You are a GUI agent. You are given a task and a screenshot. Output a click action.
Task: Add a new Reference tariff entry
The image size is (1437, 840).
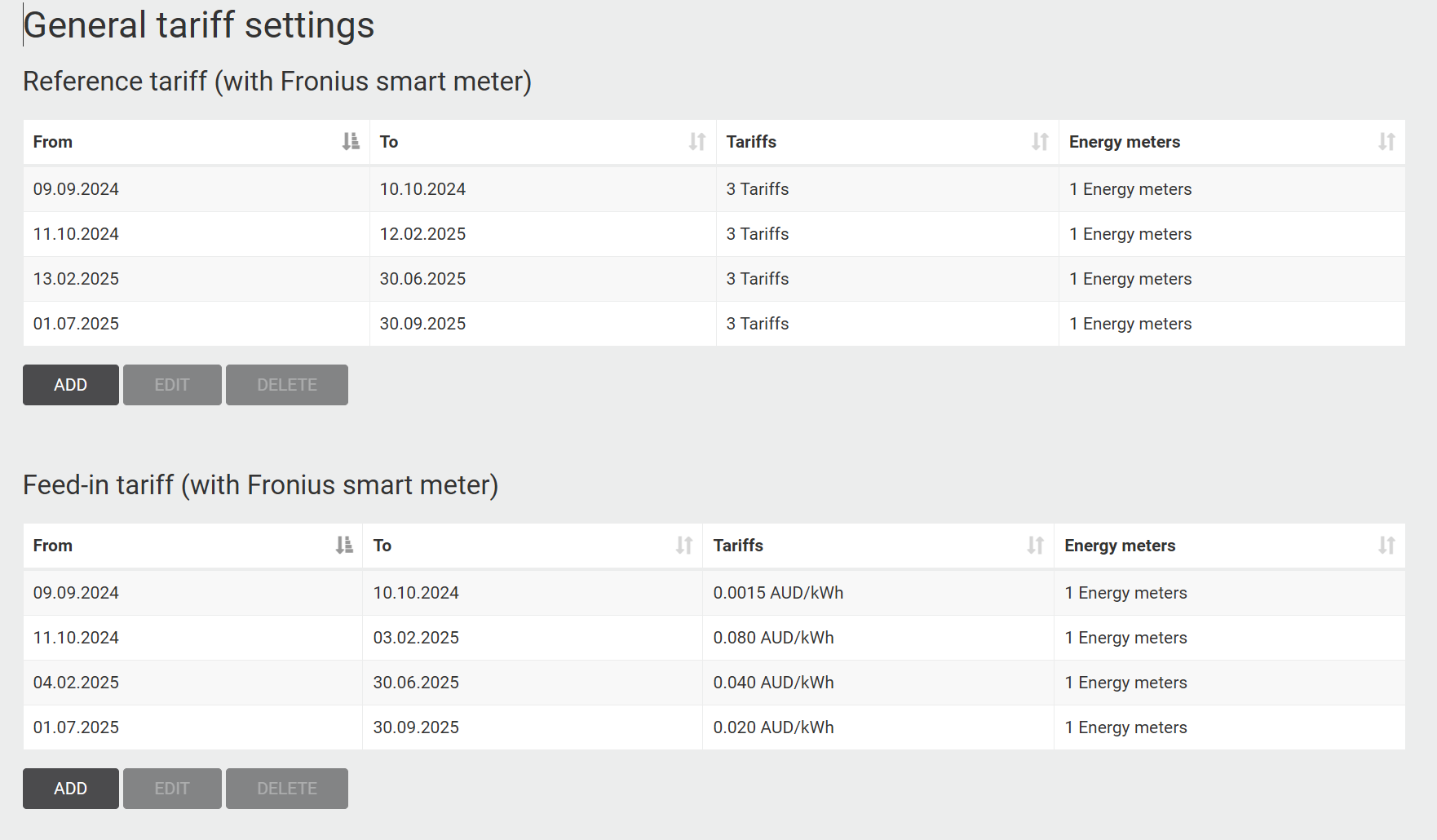[71, 385]
